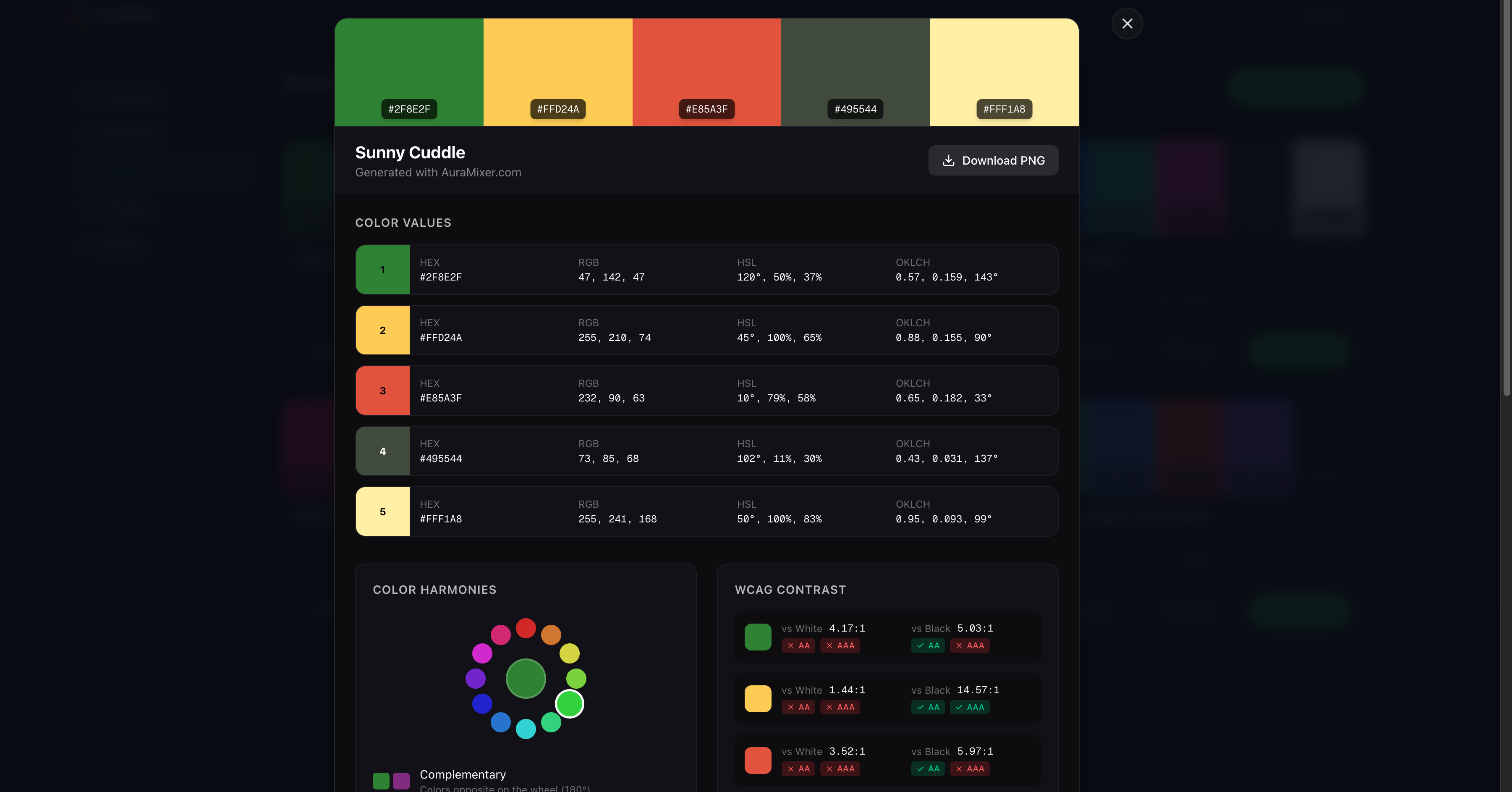Screen dimensions: 1512x792
Task: Click the orange swatch icon in WCAG Contrast panel
Action: pyautogui.click(x=758, y=761)
